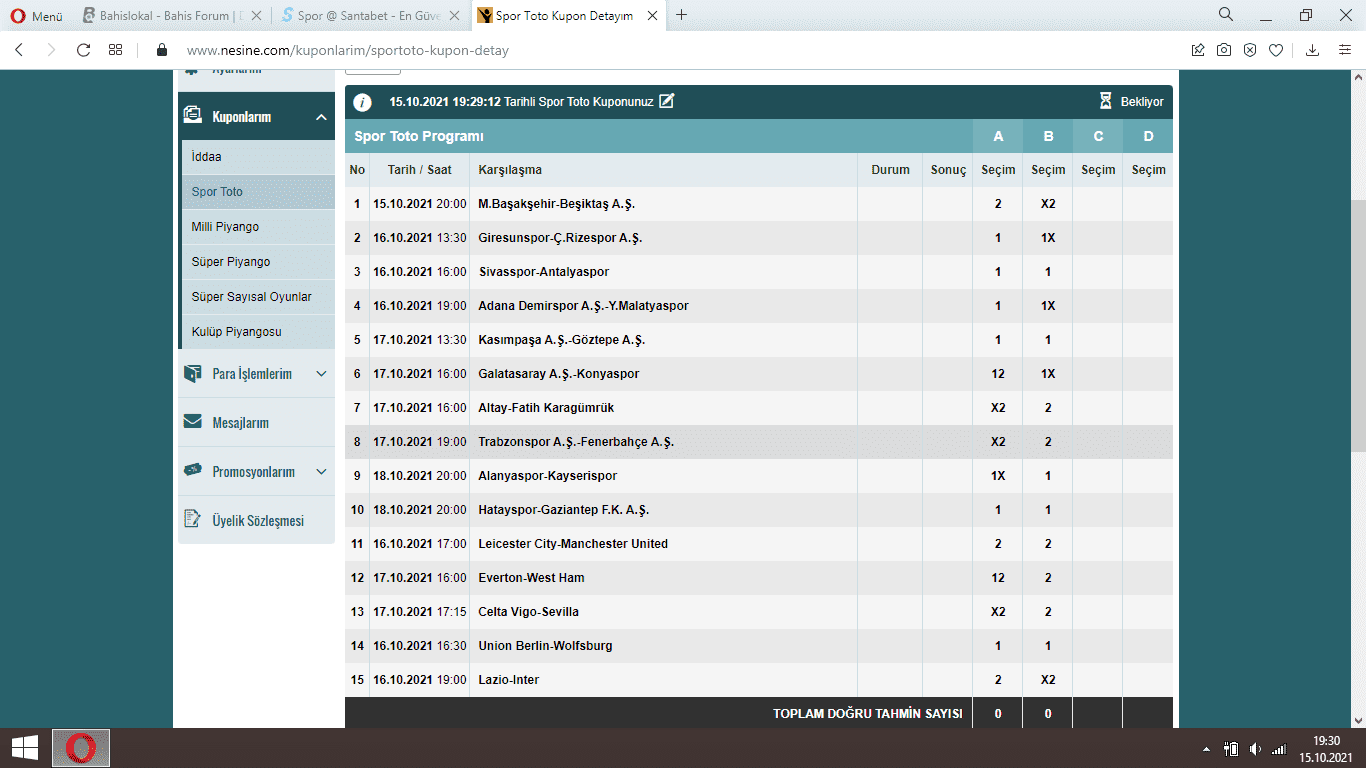The image size is (1366, 768).
Task: Select column C header
Action: (1098, 136)
